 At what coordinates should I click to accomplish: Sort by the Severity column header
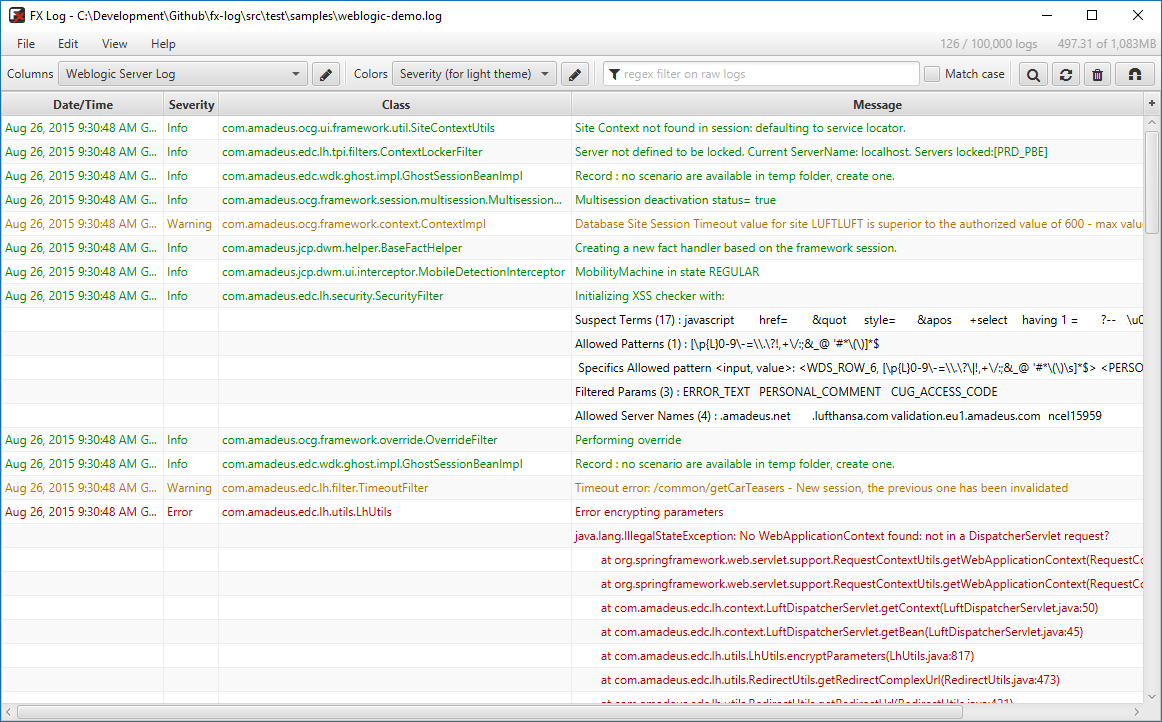tap(191, 105)
